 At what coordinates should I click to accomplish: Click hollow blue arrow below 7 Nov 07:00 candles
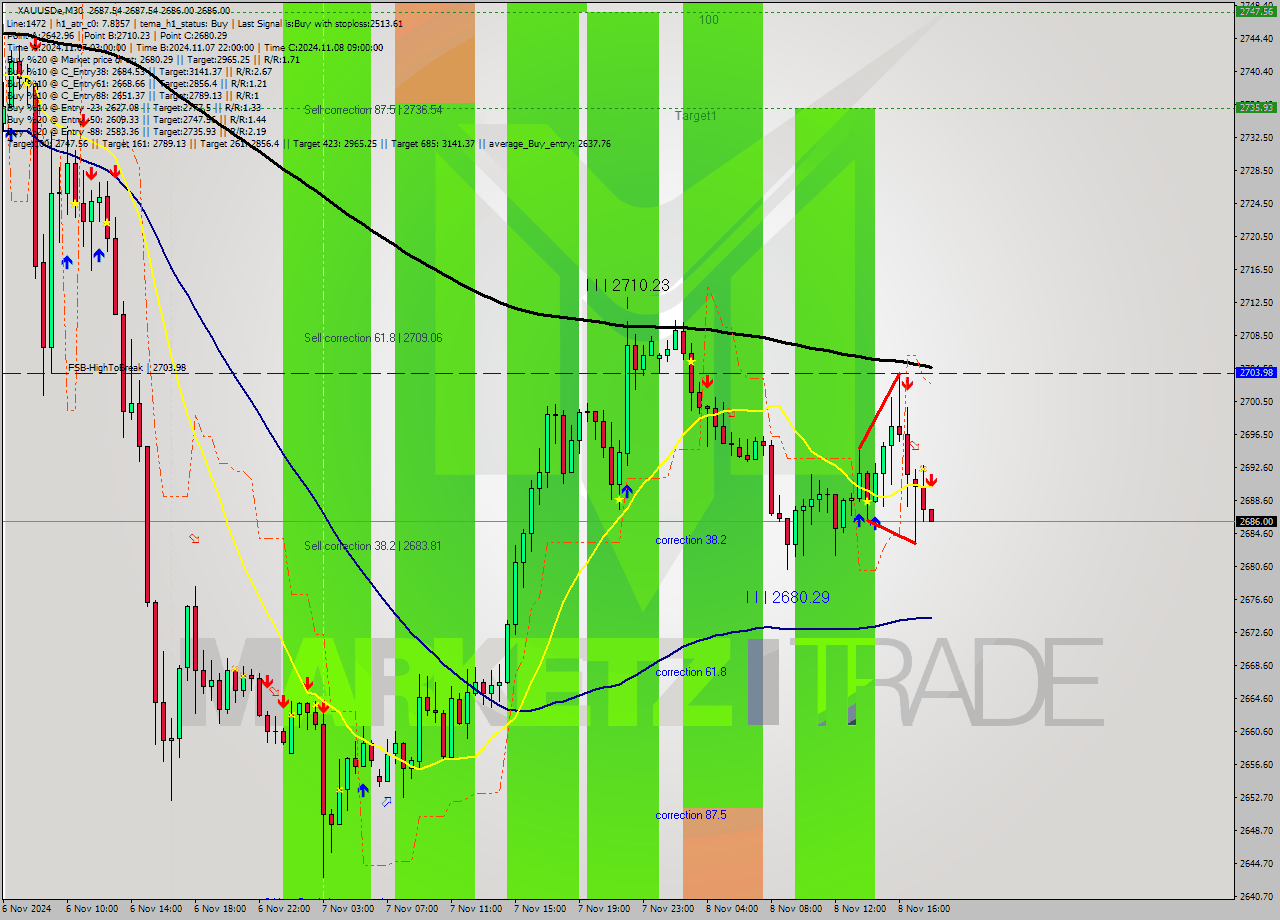pyautogui.click(x=387, y=801)
